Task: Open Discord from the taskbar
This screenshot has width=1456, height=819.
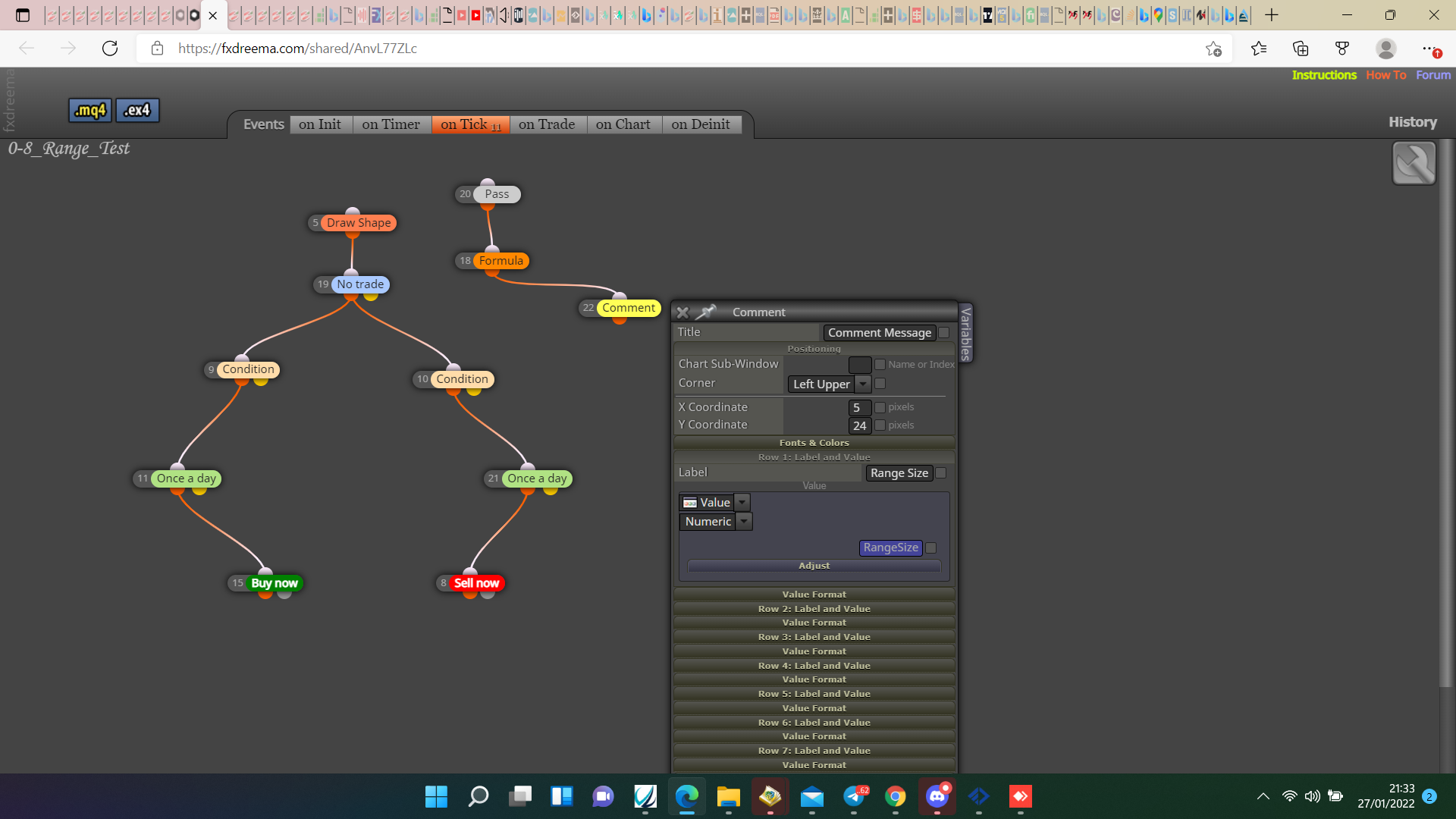Action: pyautogui.click(x=937, y=796)
